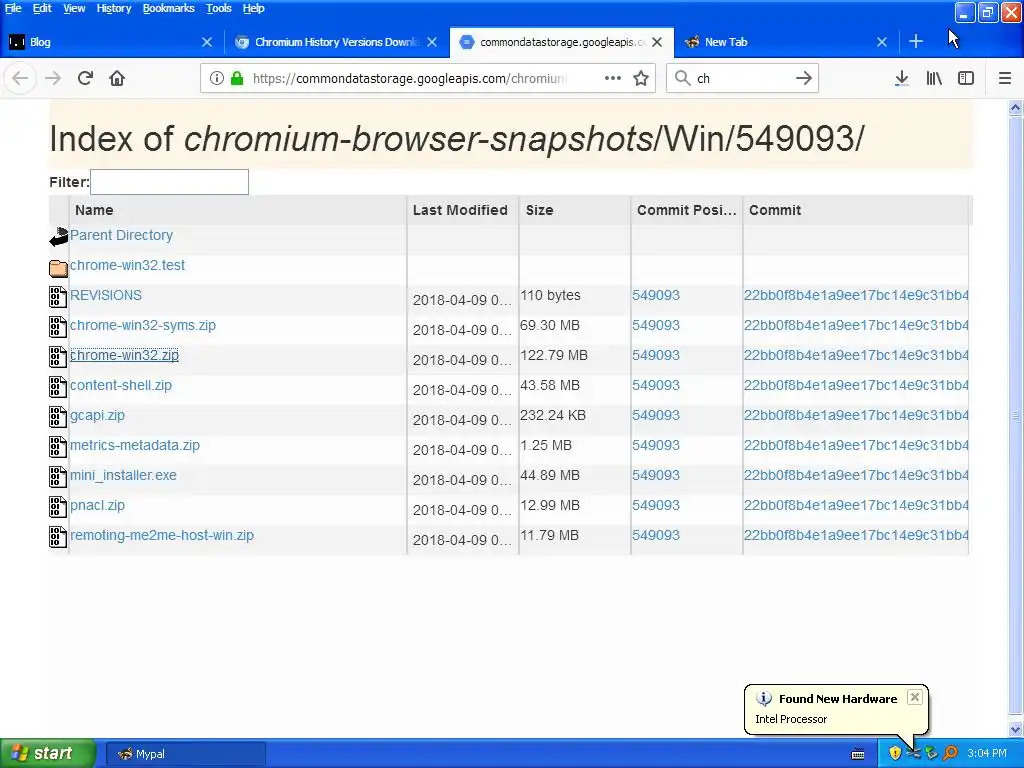Click the search field containing 'ch'

pos(741,78)
